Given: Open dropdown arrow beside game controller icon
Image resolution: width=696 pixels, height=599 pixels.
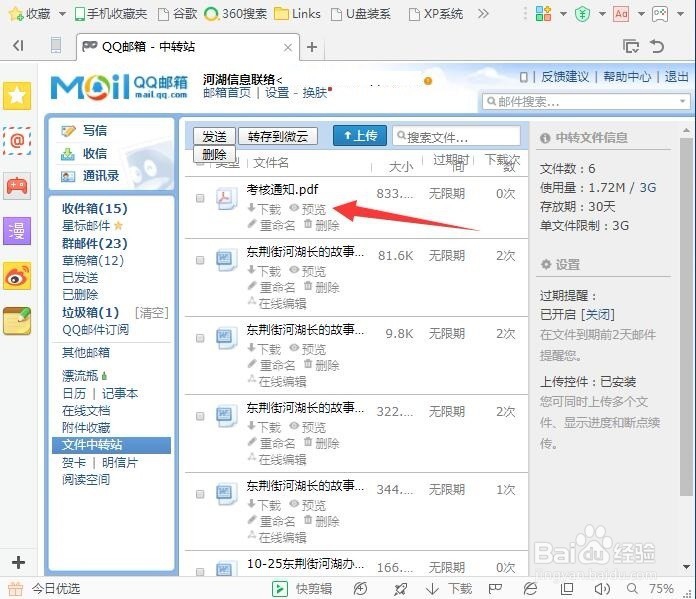Looking at the screenshot, I should 680,14.
